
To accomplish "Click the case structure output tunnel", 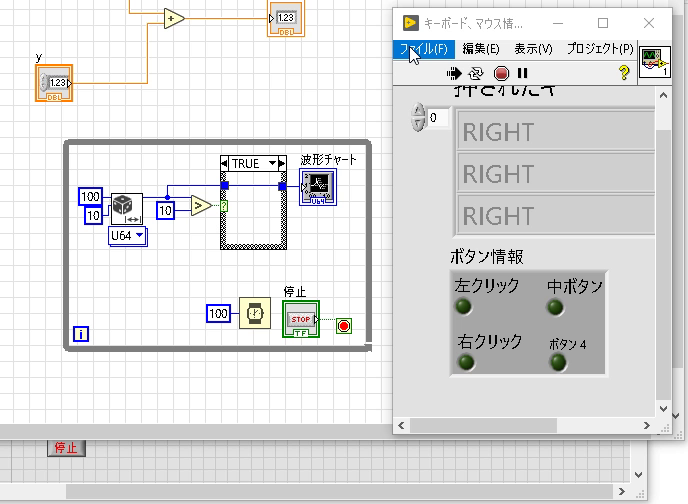I will point(283,186).
